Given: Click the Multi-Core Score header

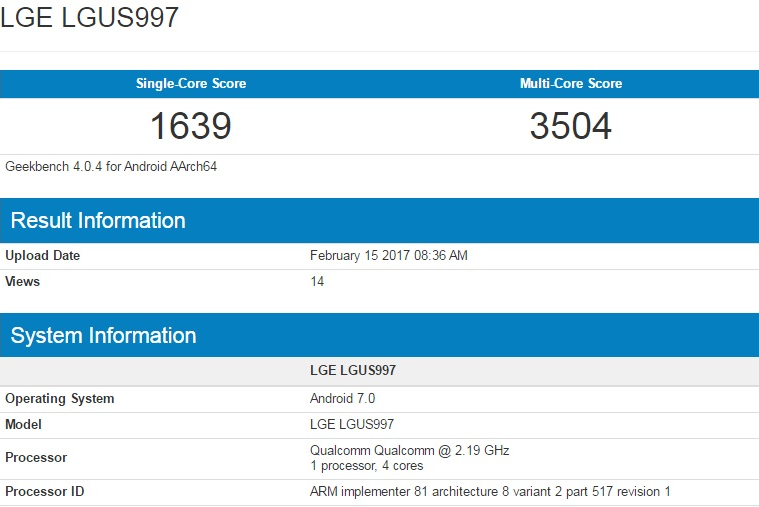Looking at the screenshot, I should pyautogui.click(x=570, y=84).
